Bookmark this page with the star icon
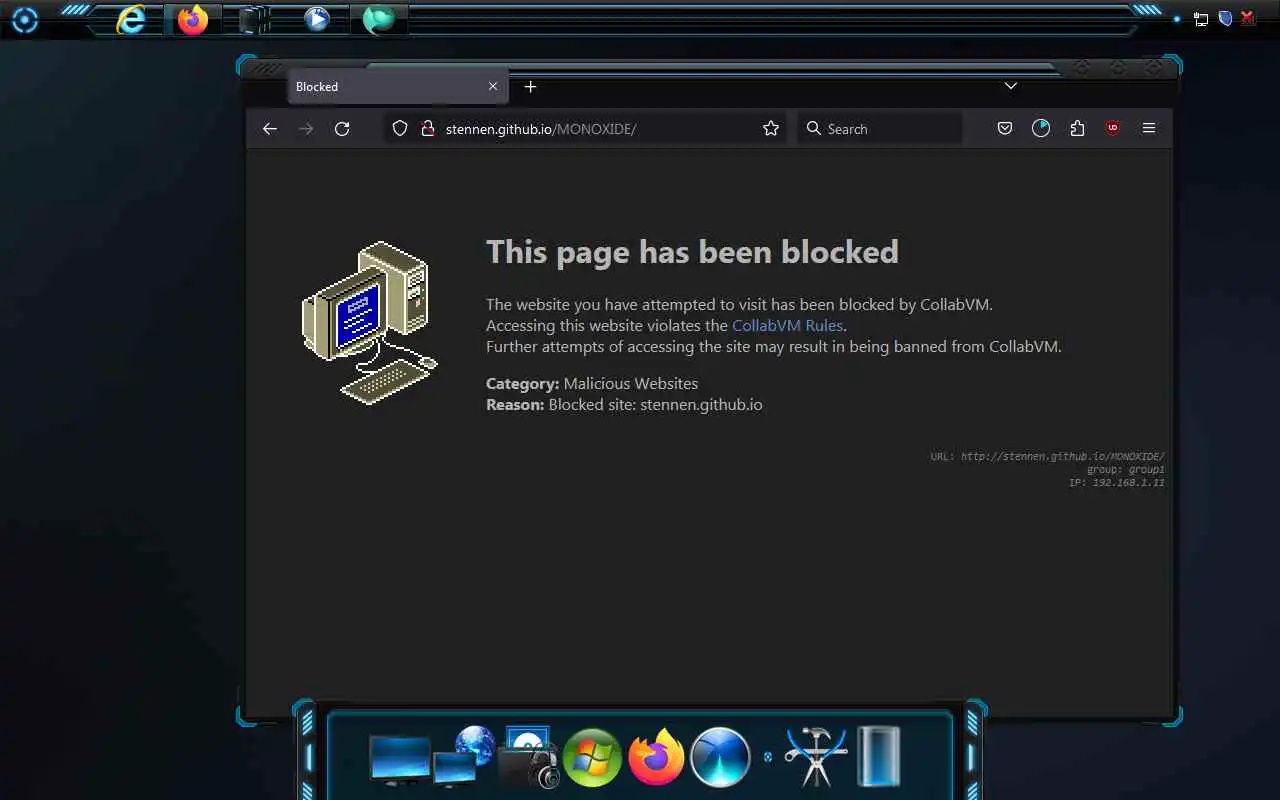Viewport: 1280px width, 800px height. [771, 129]
